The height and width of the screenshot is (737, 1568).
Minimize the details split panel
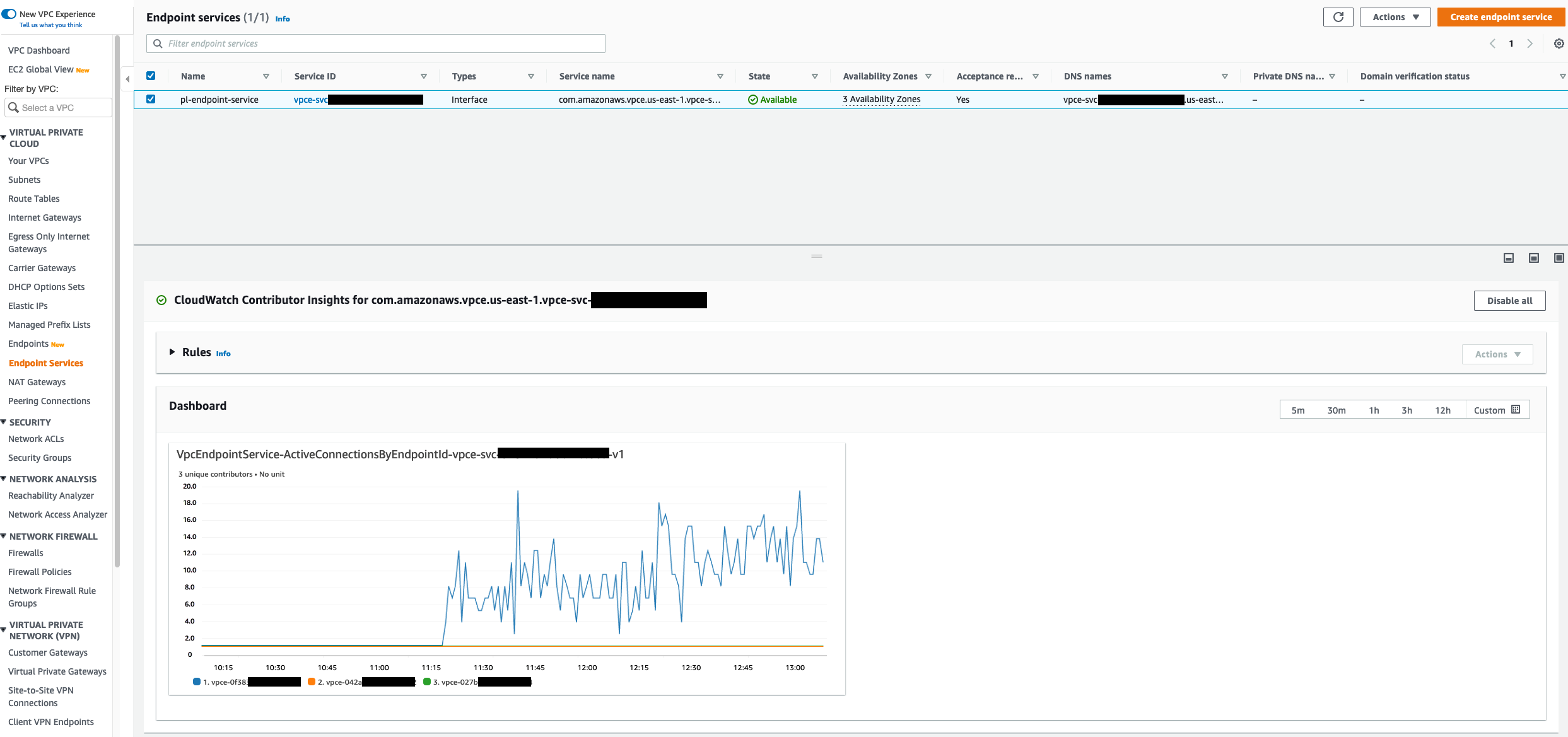tap(1509, 258)
